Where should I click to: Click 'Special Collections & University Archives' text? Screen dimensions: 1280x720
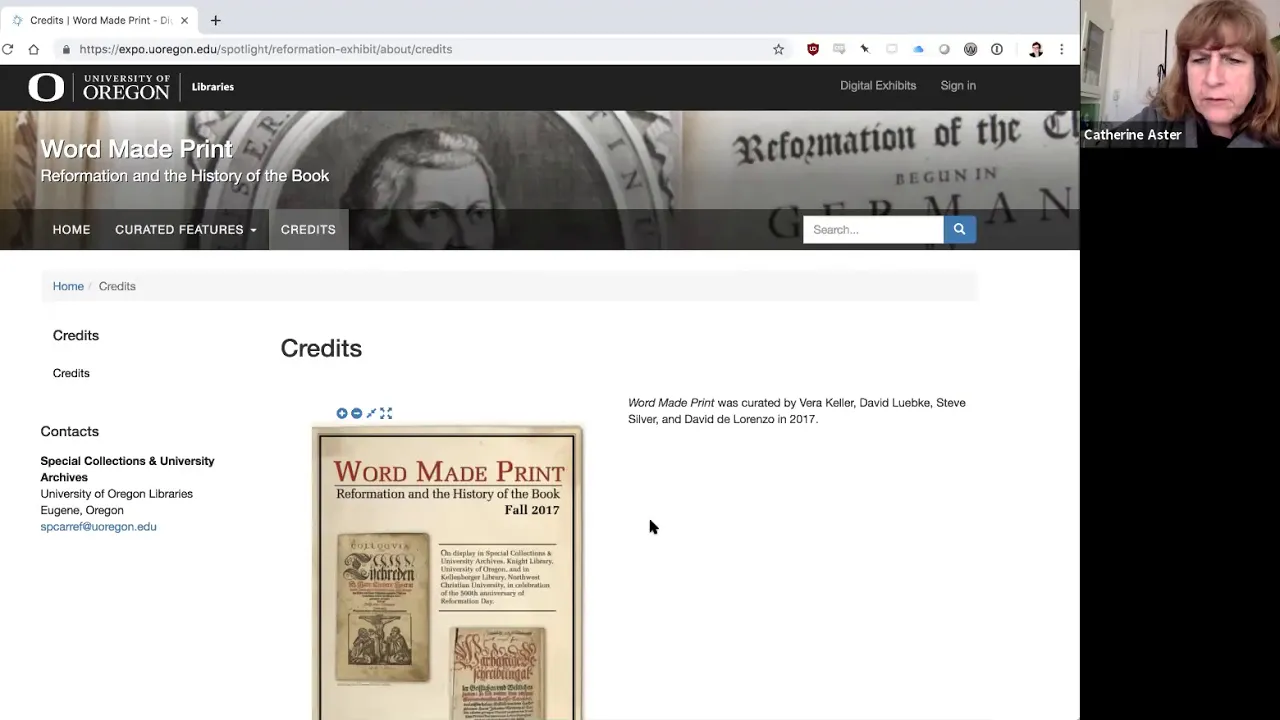127,469
